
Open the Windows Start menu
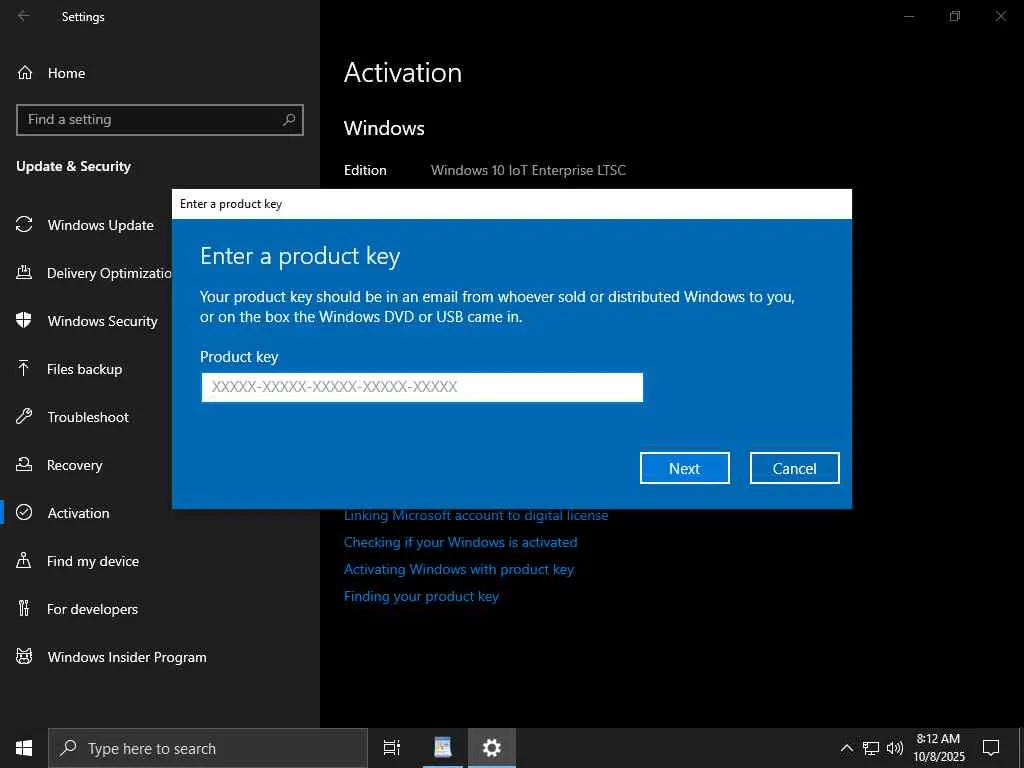coord(24,748)
